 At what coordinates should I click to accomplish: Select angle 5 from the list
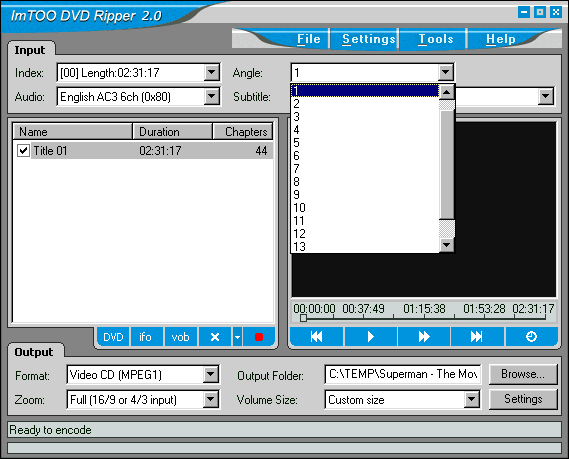click(x=365, y=143)
